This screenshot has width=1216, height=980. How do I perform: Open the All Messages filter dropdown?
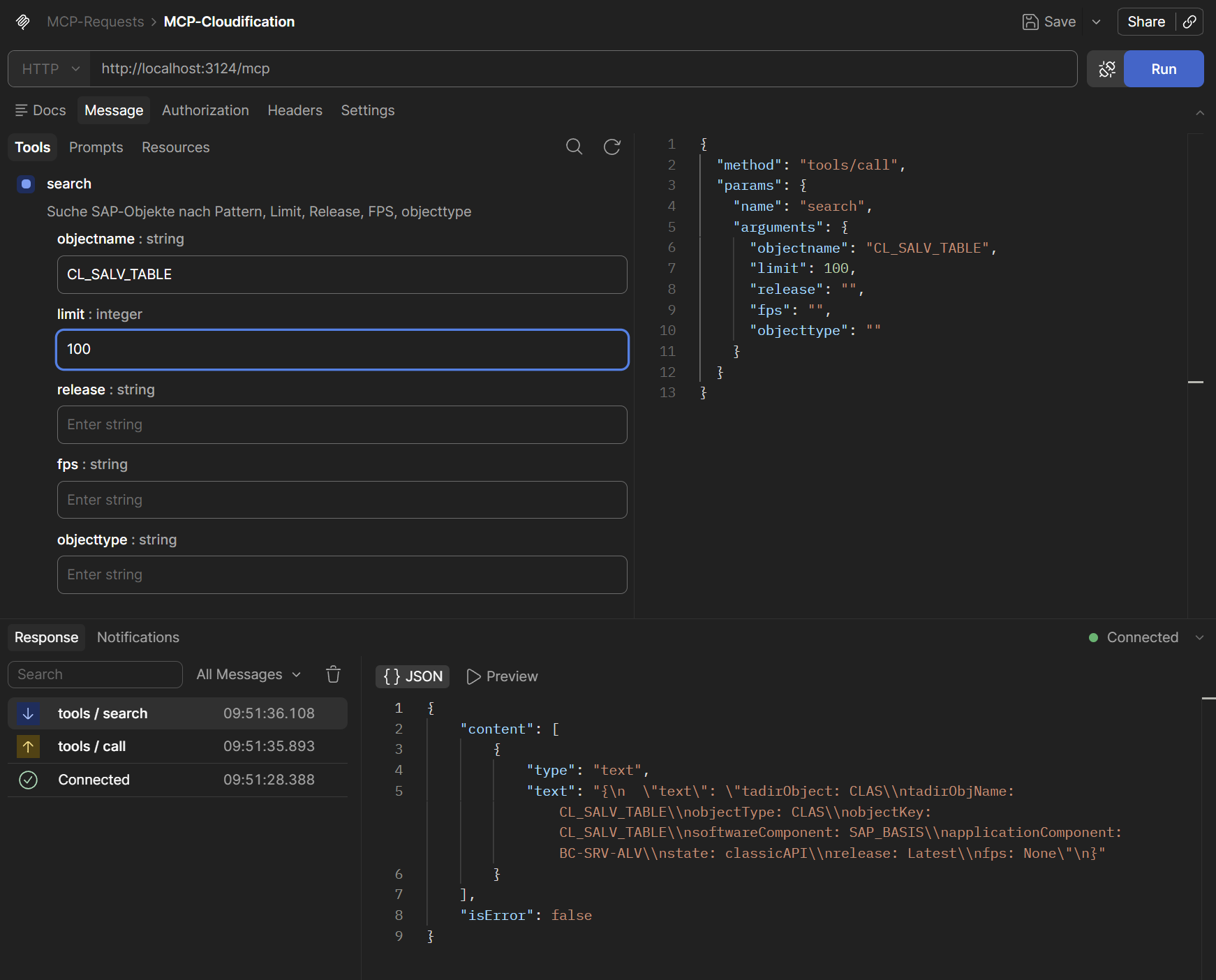coord(249,674)
